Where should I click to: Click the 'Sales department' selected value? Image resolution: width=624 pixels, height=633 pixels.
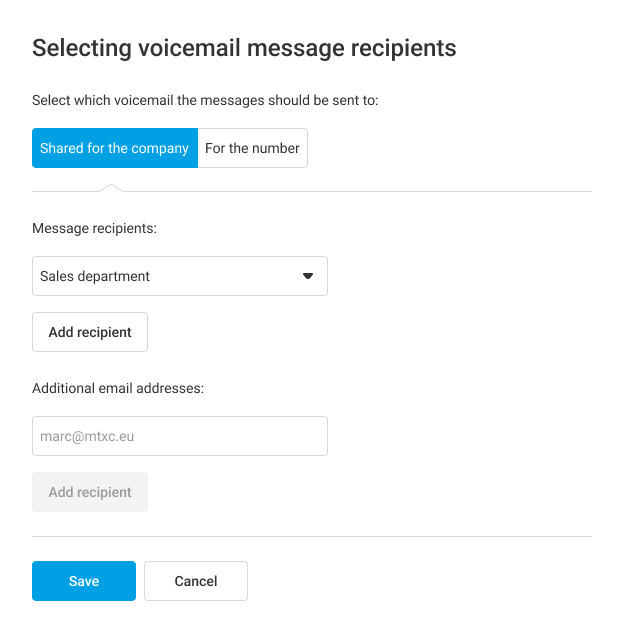95,276
